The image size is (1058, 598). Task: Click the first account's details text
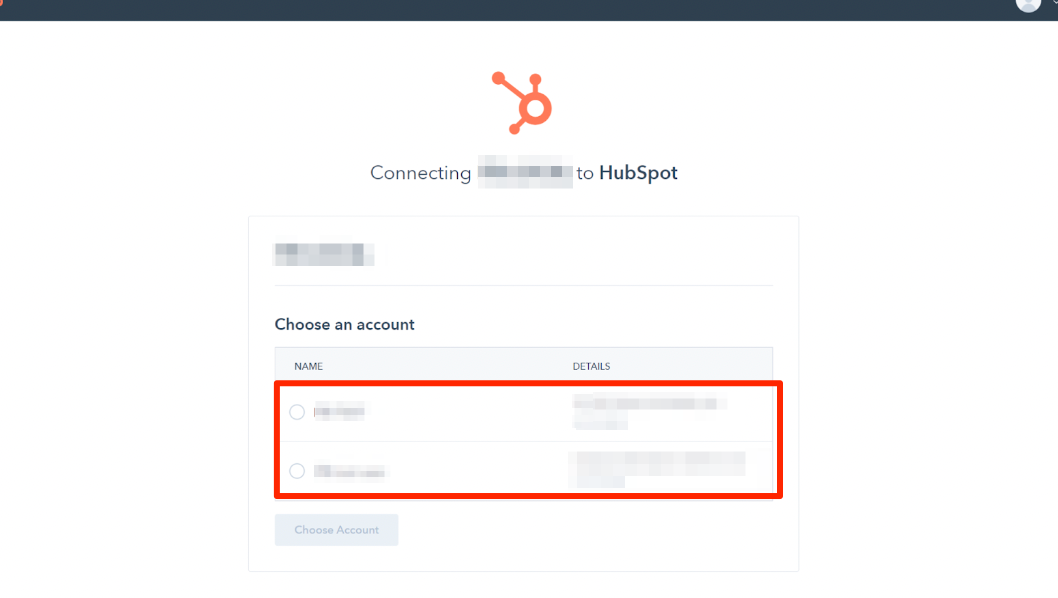click(x=649, y=411)
